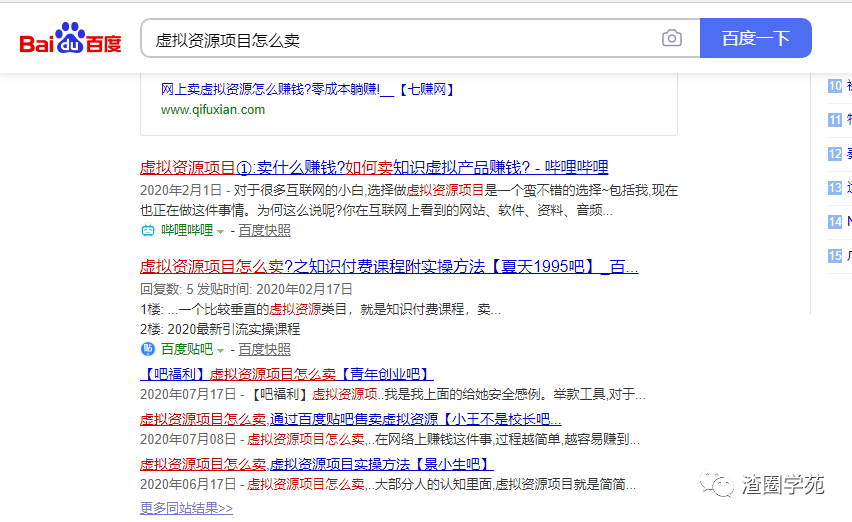
Task: Click the 百度一下 search button
Action: (x=755, y=38)
